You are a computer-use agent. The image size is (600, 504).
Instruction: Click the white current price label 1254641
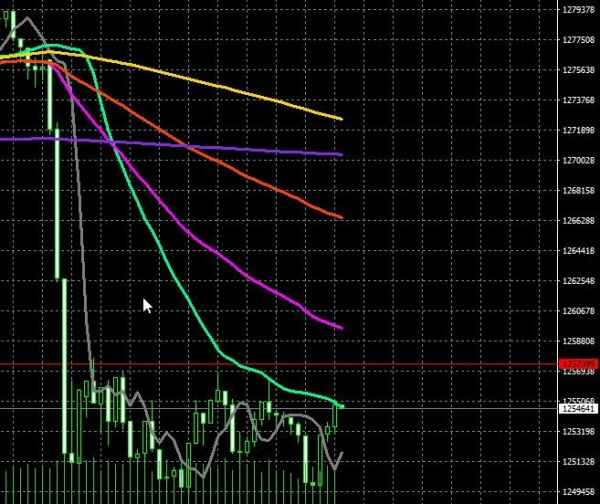(x=579, y=409)
